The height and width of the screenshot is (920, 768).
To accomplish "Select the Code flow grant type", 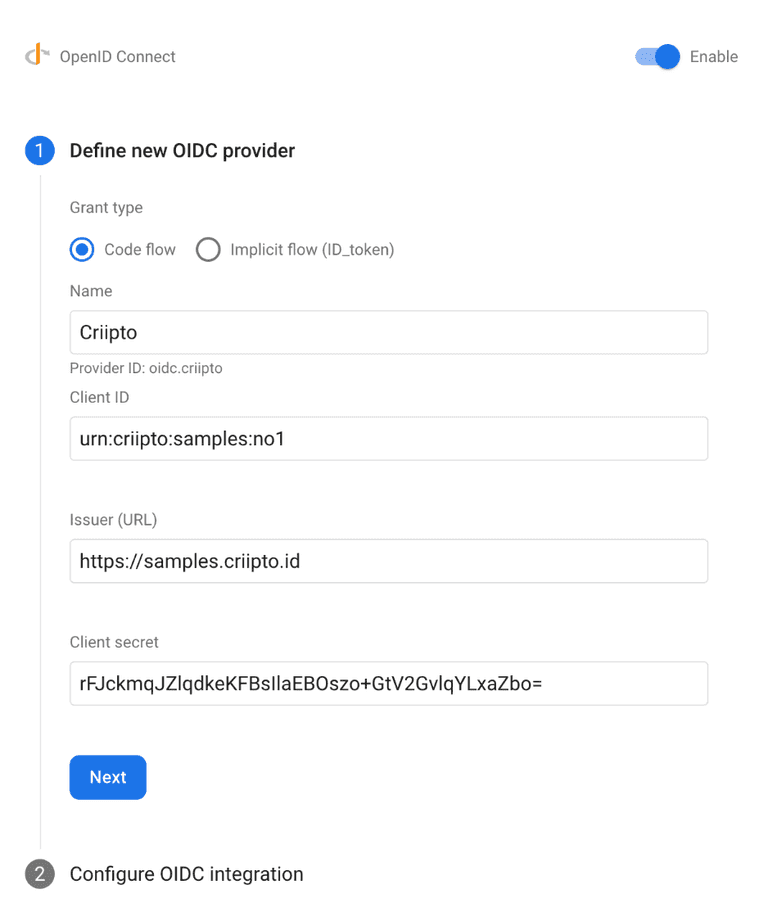I will 81,249.
